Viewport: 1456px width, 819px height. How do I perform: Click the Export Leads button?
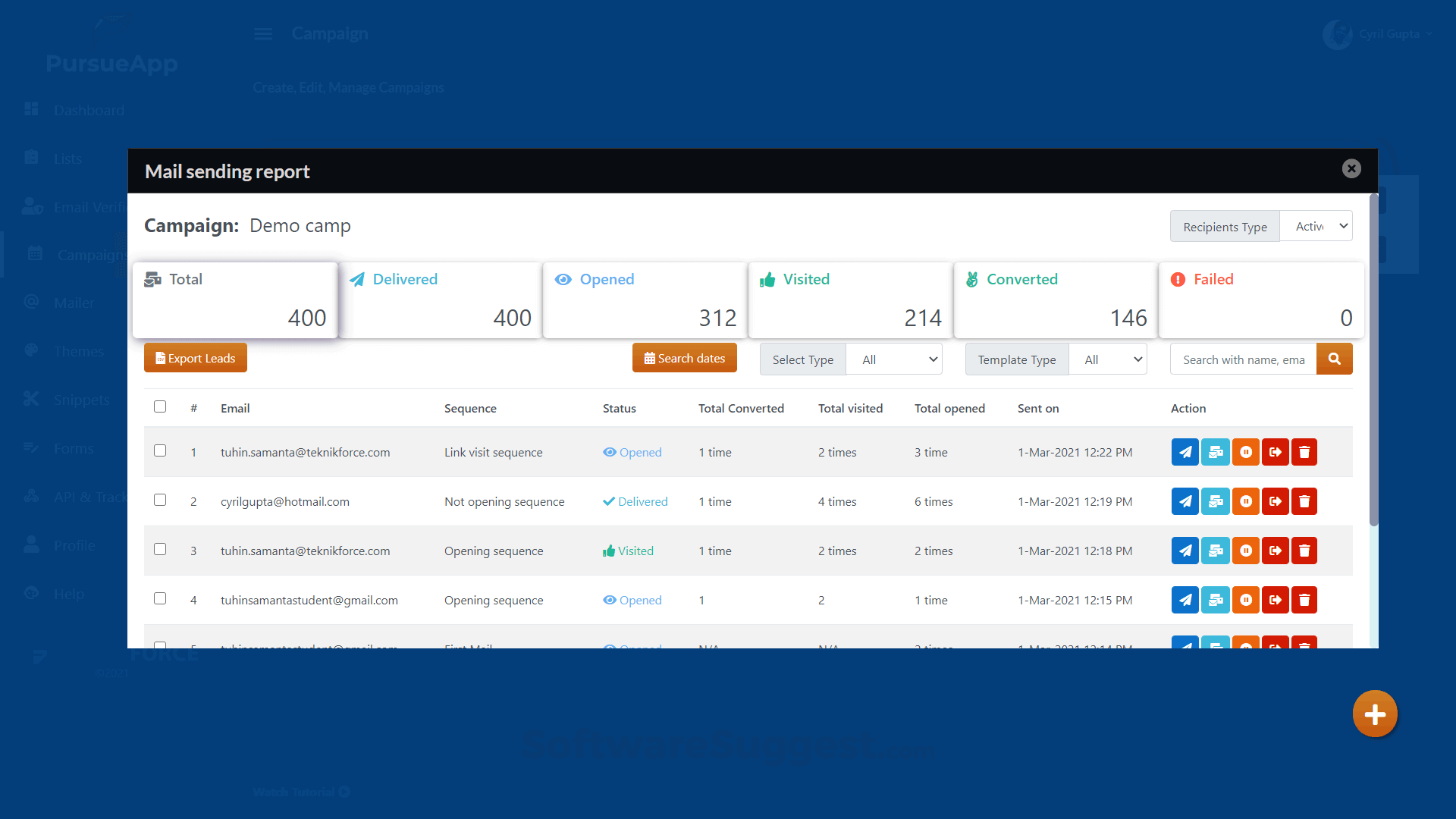tap(196, 358)
